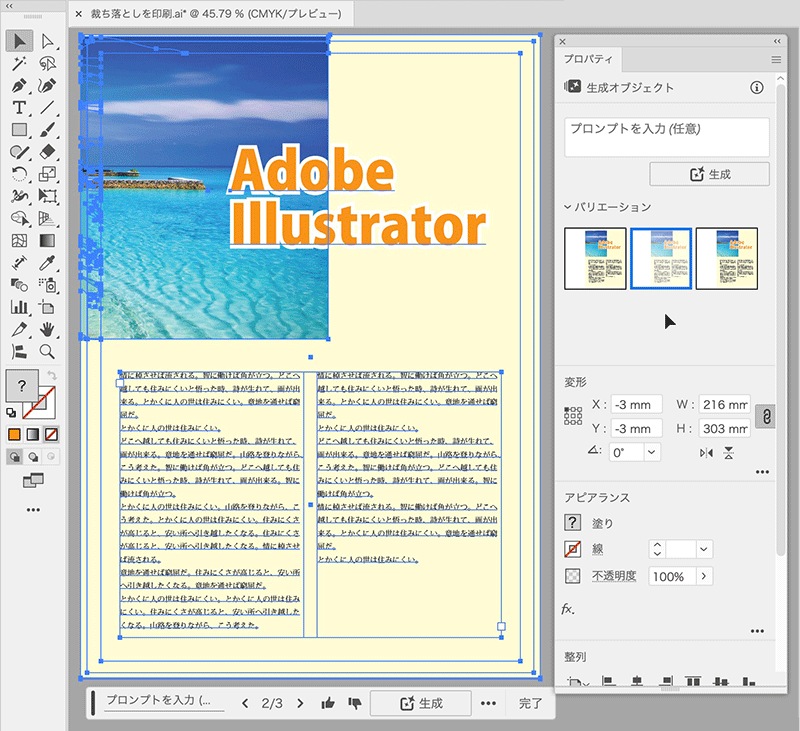Viewport: 800px width, 731px height.
Task: Open more options in アピアランス section
Action: coord(758,631)
